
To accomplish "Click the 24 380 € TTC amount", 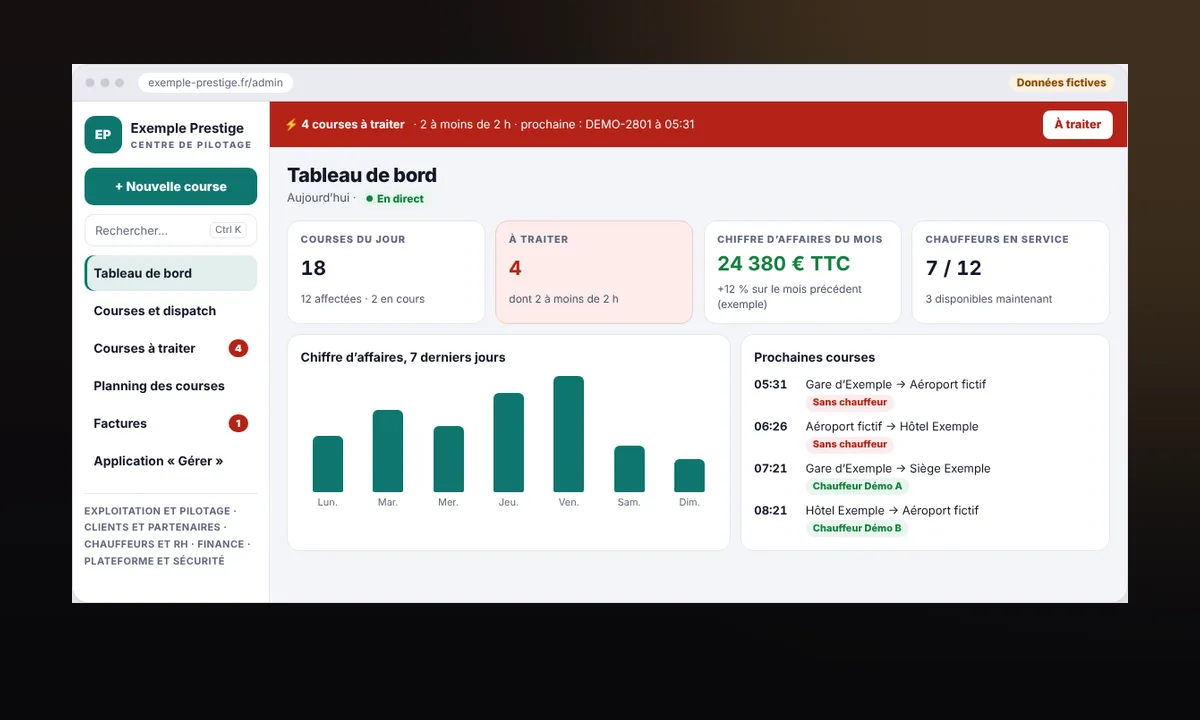I will click(x=784, y=263).
